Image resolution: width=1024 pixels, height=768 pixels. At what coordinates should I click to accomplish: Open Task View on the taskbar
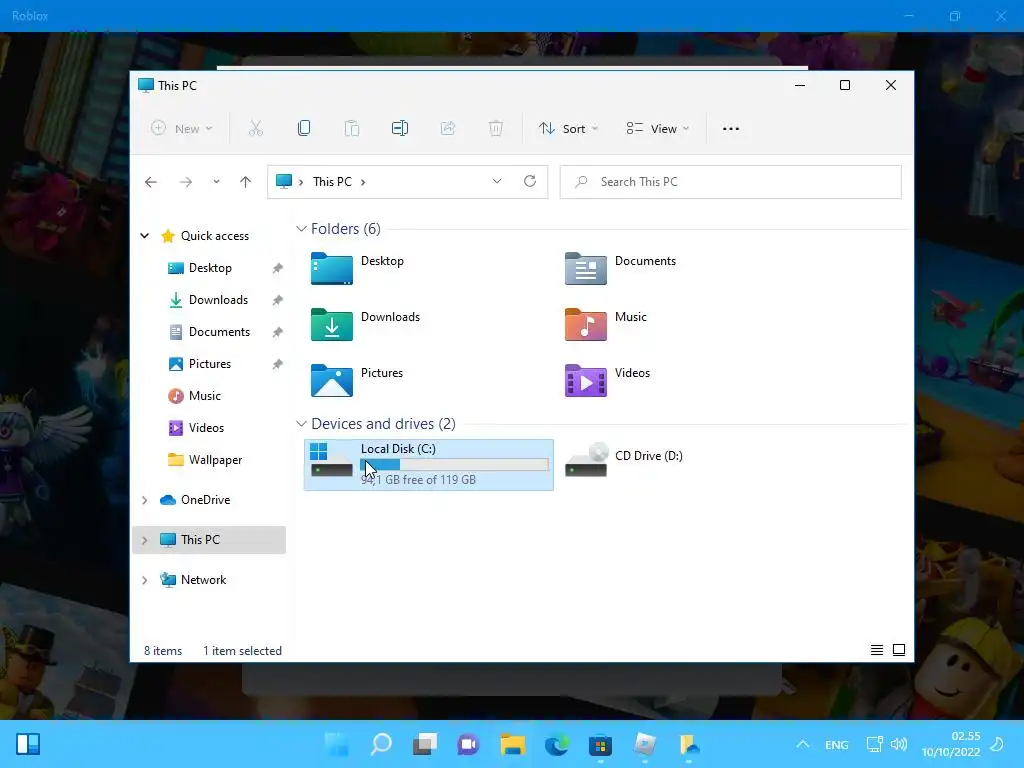pos(424,744)
